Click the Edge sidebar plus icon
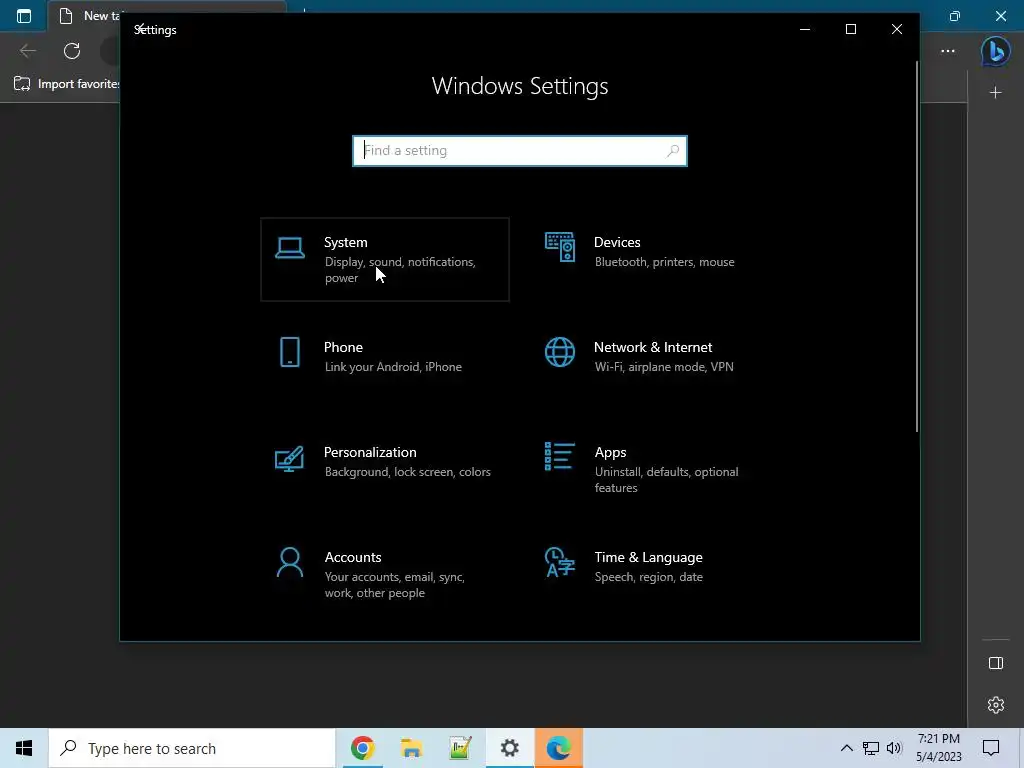The width and height of the screenshot is (1024, 768). [x=995, y=93]
